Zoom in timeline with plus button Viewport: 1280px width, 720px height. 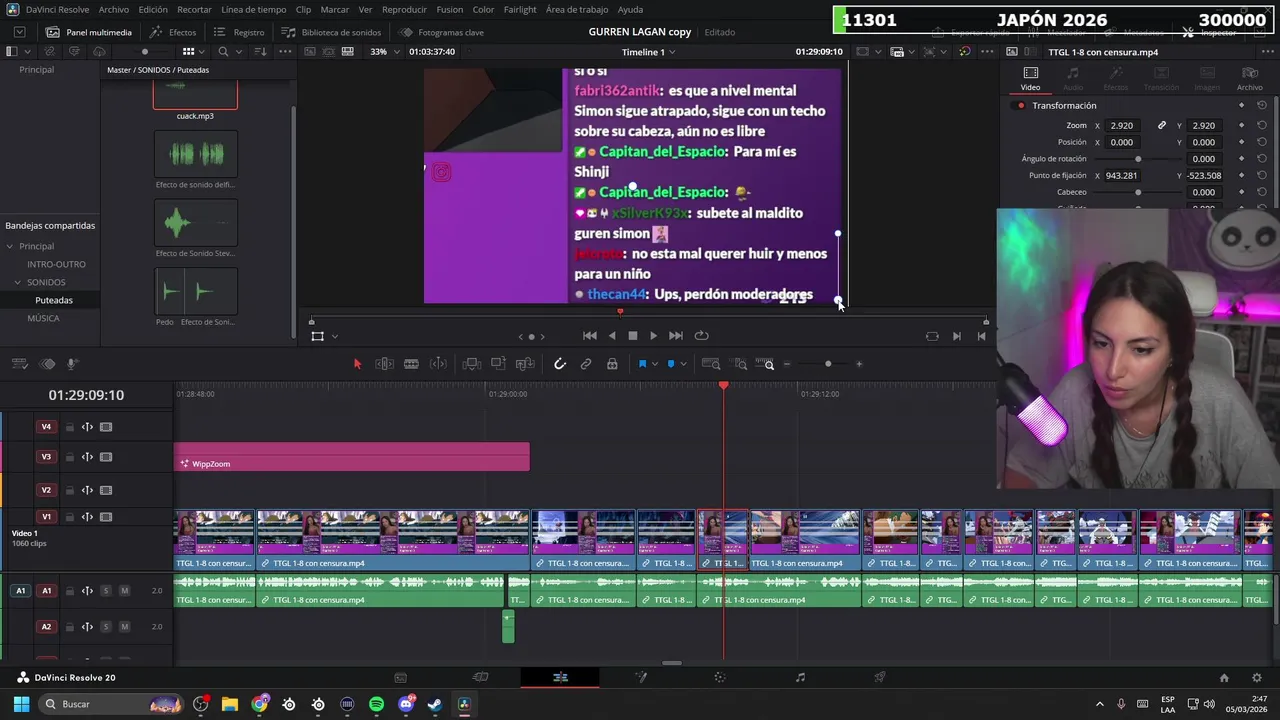point(859,364)
